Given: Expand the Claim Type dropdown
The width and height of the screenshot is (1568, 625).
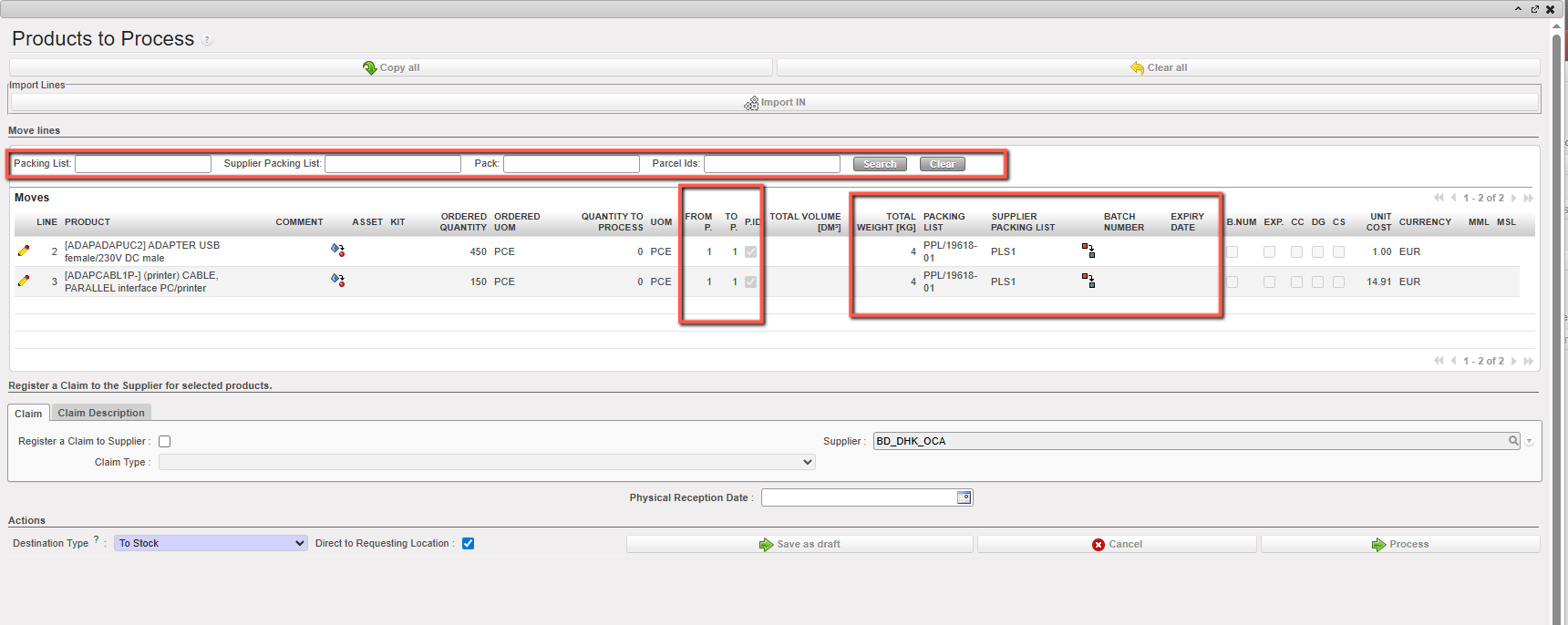Looking at the screenshot, I should click(x=487, y=463).
